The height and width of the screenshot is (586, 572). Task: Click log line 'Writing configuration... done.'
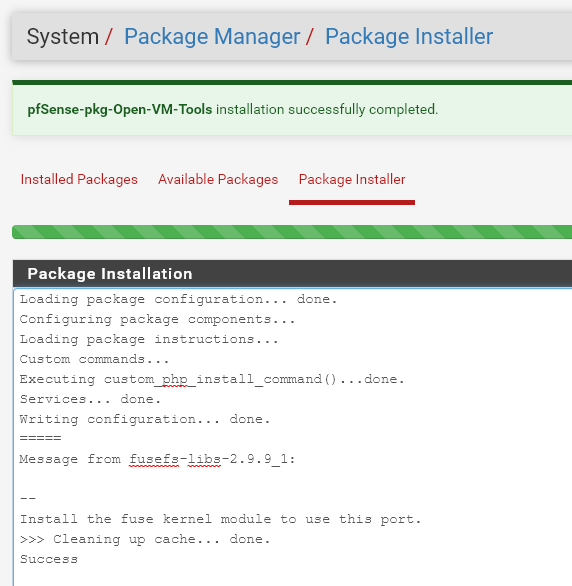click(145, 419)
